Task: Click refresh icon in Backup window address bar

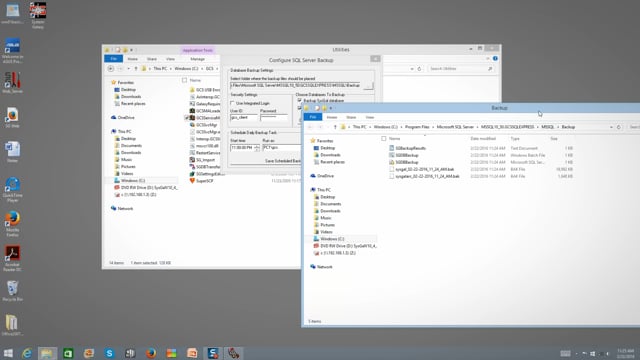Action: coord(619,127)
